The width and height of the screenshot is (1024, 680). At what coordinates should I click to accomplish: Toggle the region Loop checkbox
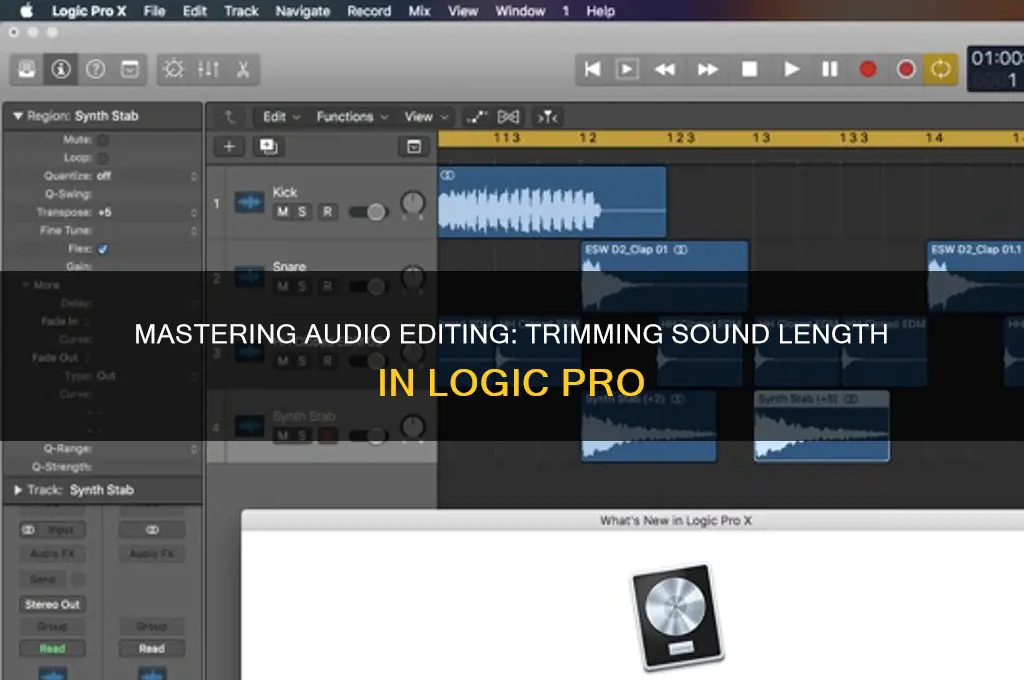pyautogui.click(x=103, y=157)
